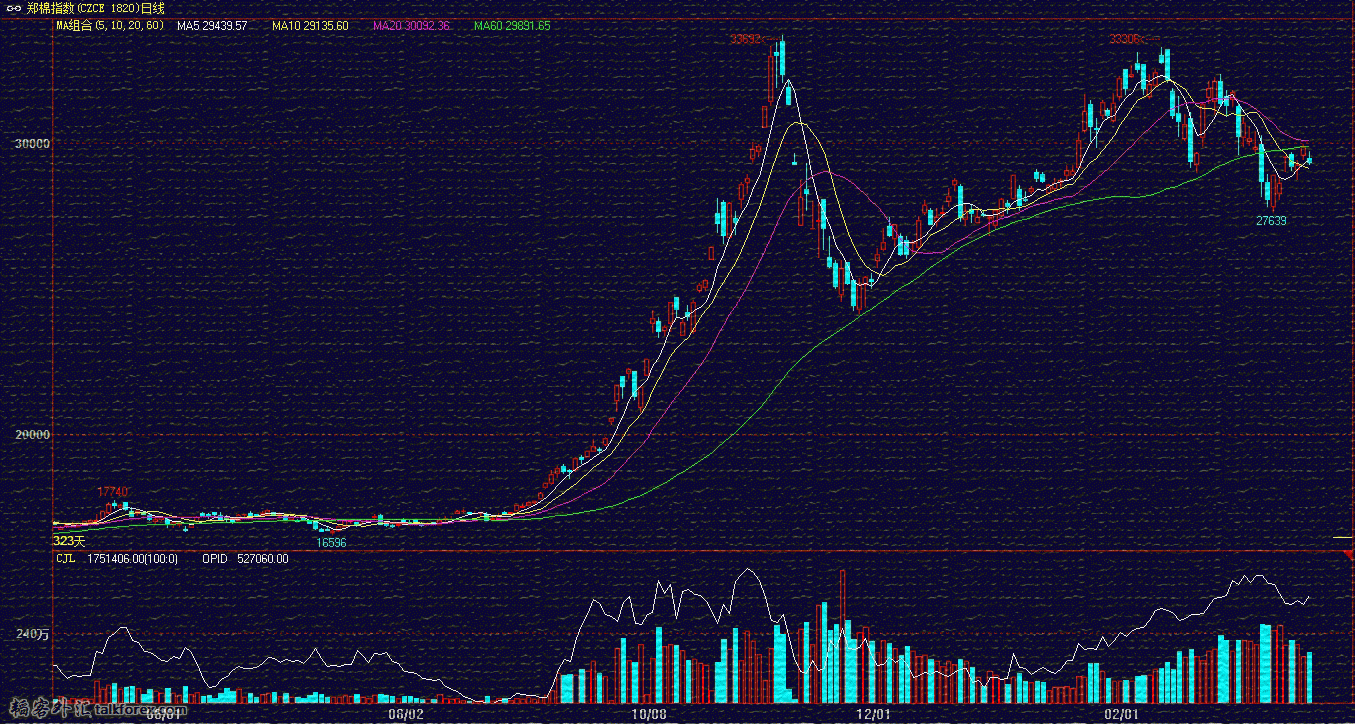1355x724 pixels.
Task: Click the 06/02 date axis label
Action: (405, 714)
